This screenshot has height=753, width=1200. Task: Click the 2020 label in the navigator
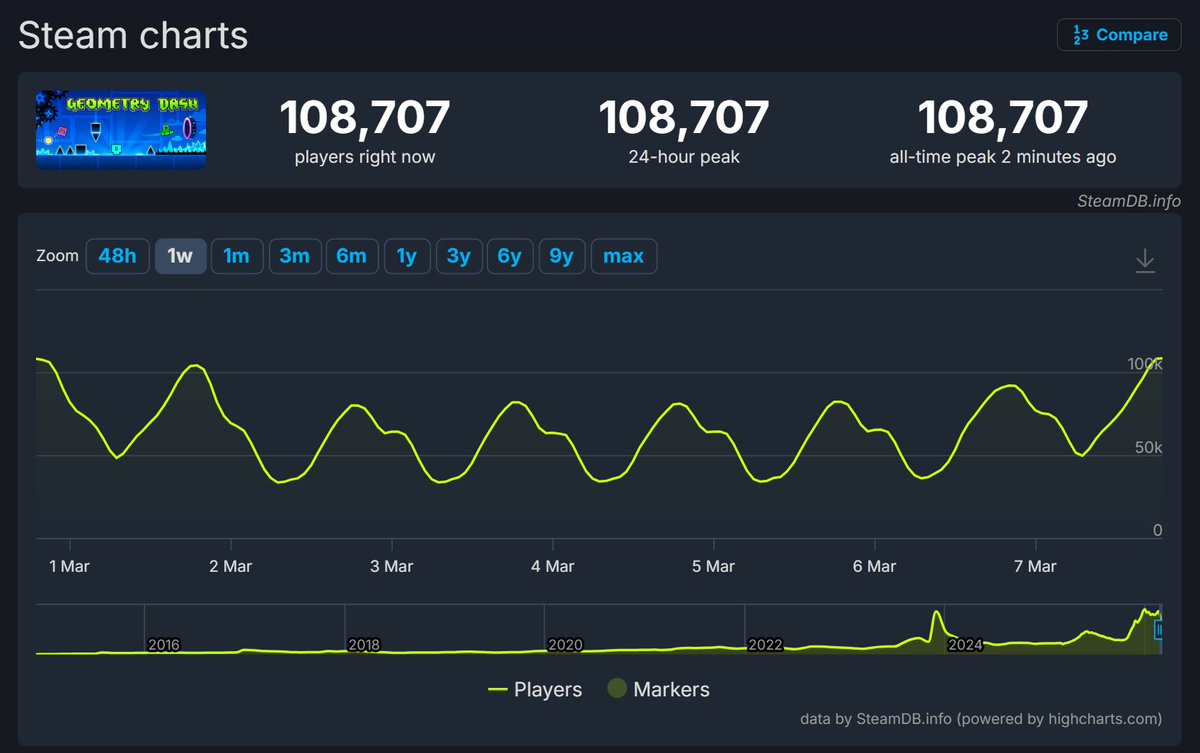point(564,645)
